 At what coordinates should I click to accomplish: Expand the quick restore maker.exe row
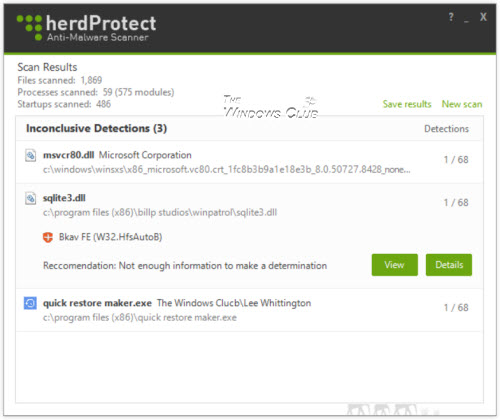coord(249,310)
